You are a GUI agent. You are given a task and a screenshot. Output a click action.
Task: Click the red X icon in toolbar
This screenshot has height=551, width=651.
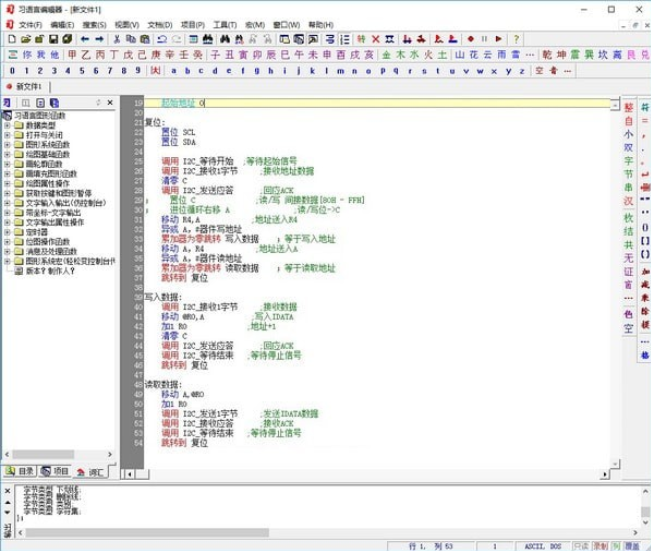[x=376, y=39]
